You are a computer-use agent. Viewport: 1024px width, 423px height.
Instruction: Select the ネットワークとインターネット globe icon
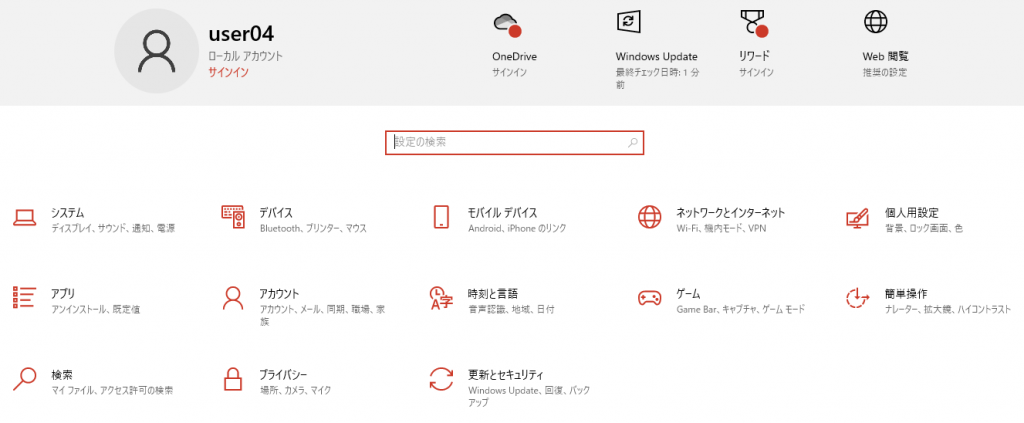point(650,218)
